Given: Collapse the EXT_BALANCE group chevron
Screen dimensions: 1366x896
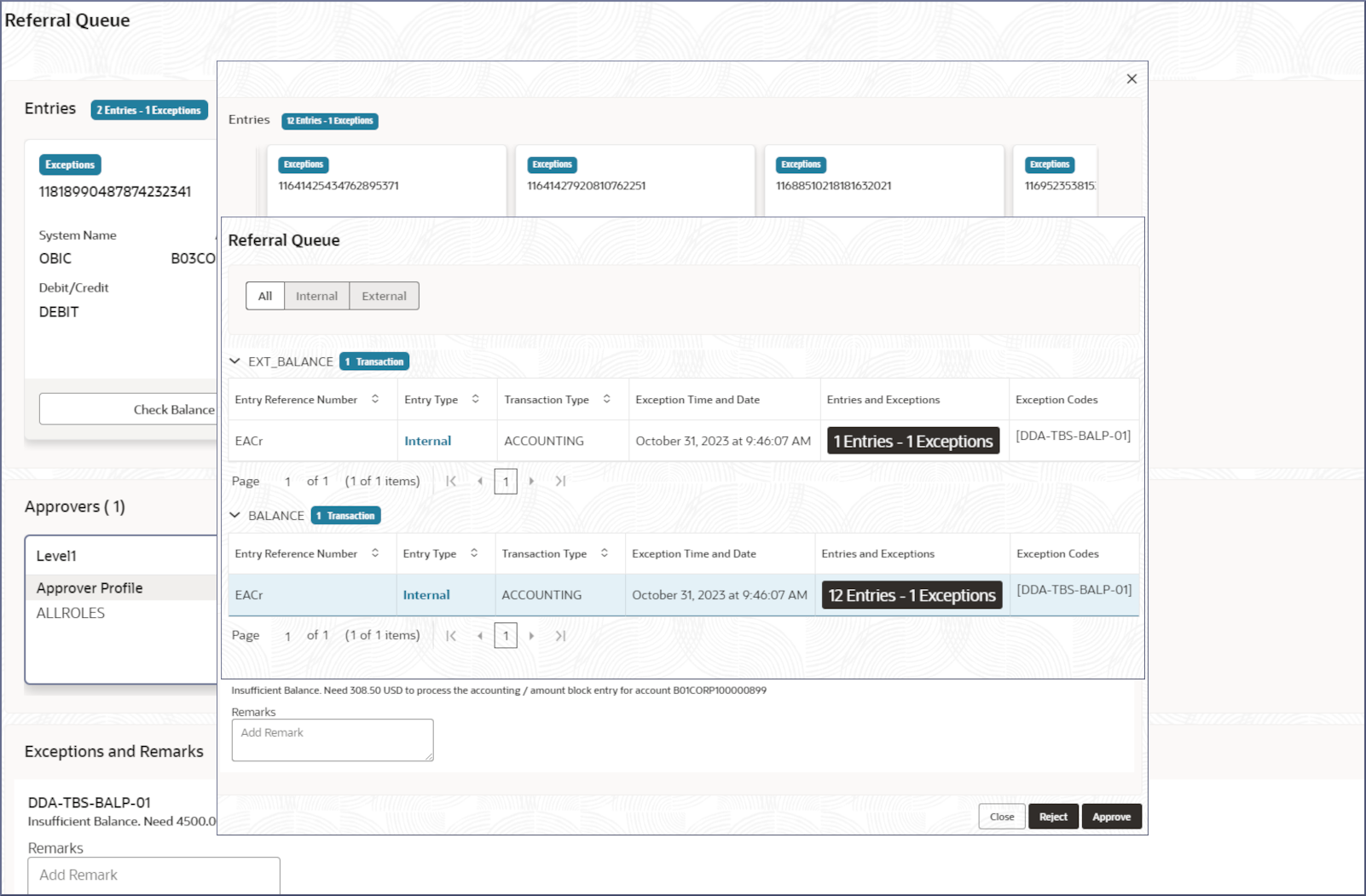Looking at the screenshot, I should pyautogui.click(x=234, y=361).
